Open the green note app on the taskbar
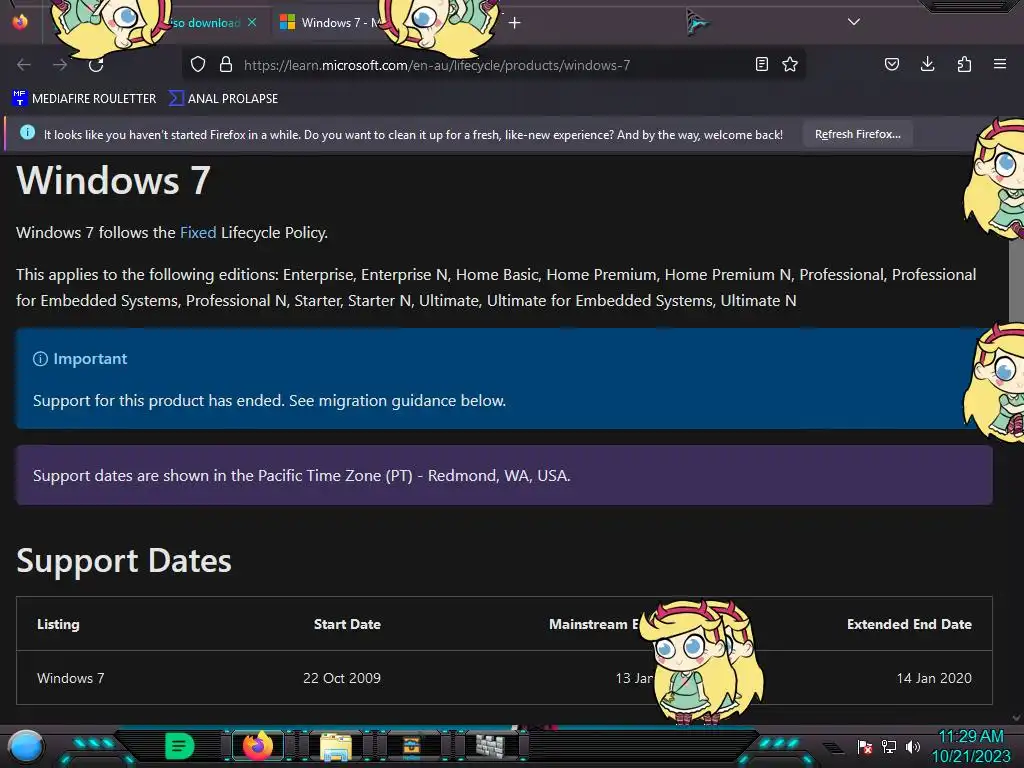Image resolution: width=1024 pixels, height=768 pixels. point(180,746)
